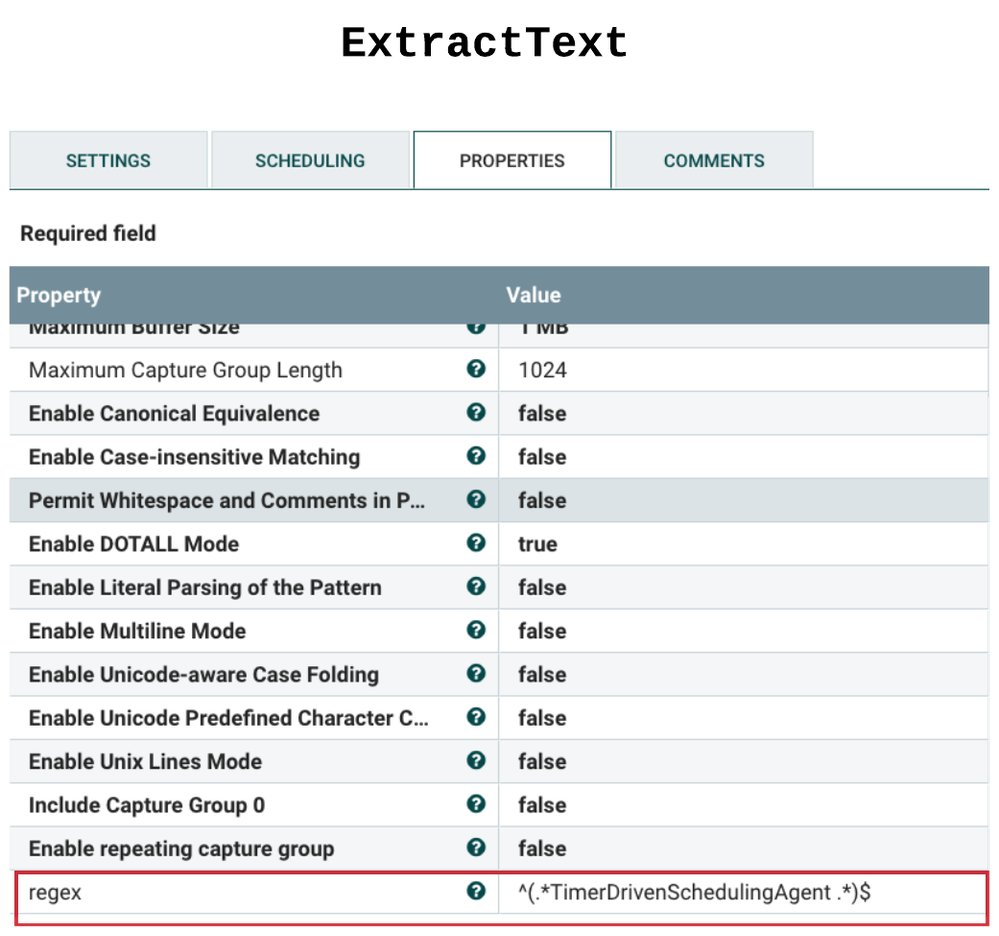Screen dimensions: 999x936
Task: Click the Property column header
Action: pyautogui.click(x=60, y=295)
